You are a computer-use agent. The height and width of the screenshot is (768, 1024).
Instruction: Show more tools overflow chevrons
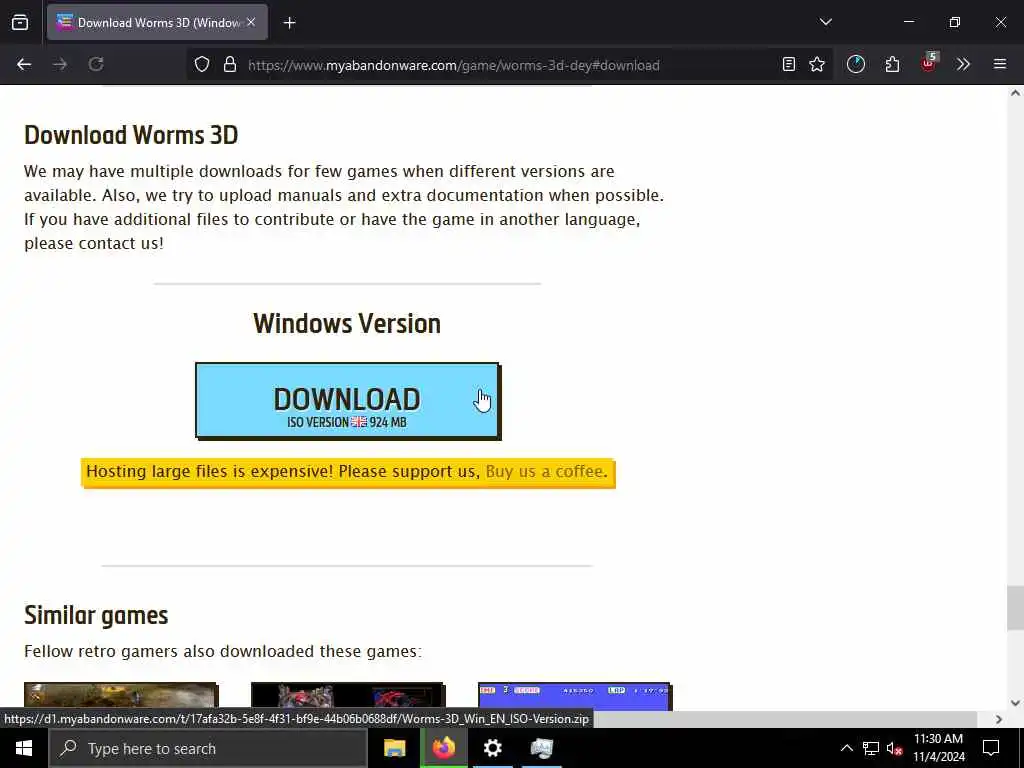963,64
